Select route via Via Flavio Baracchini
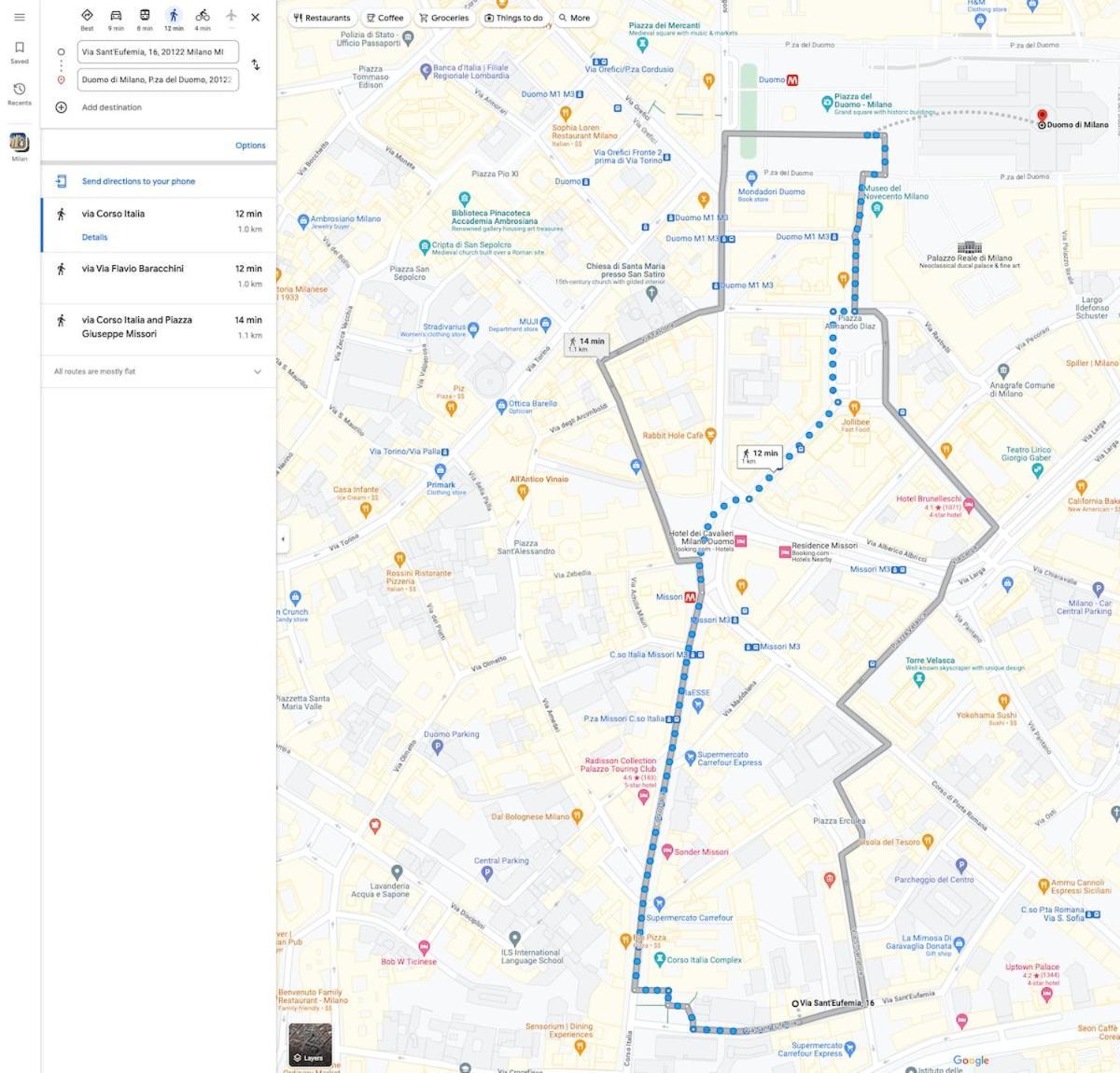 159,277
